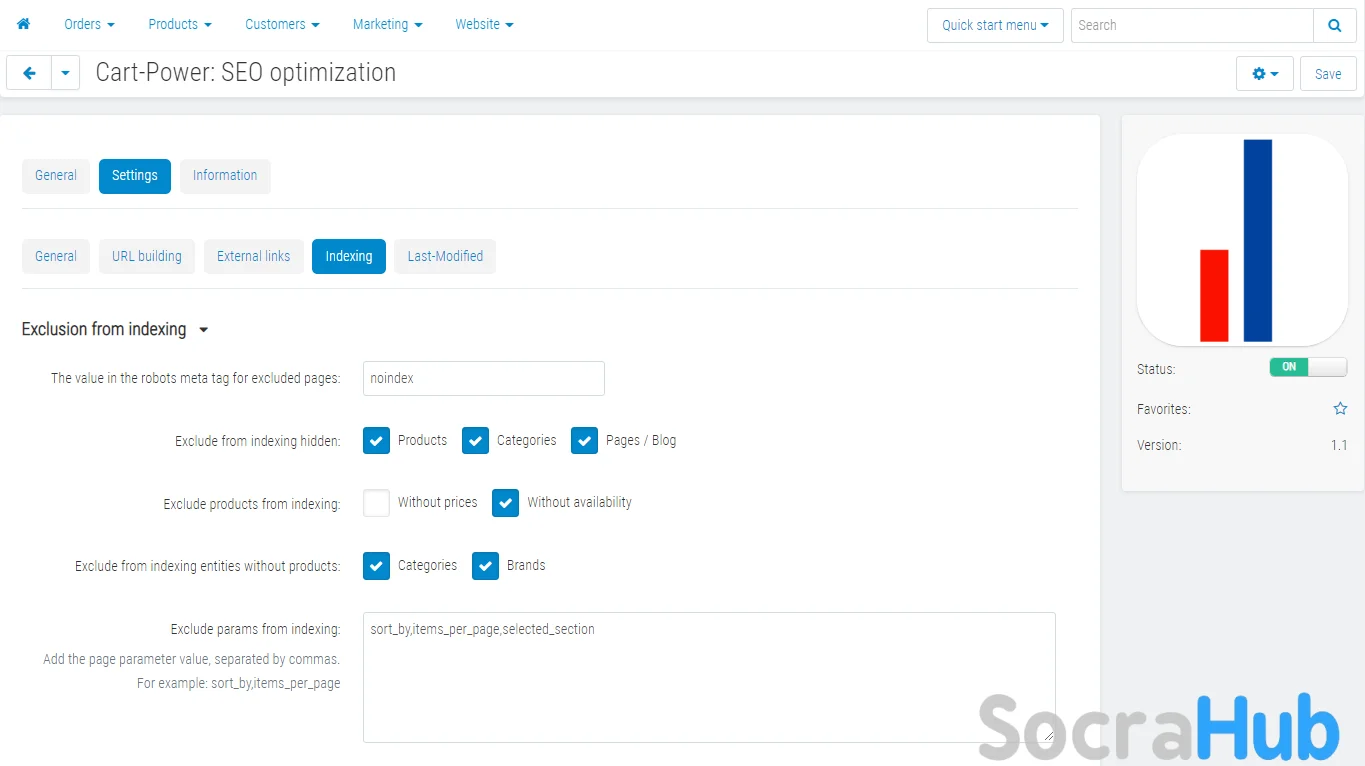Viewport: 1365px width, 766px height.
Task: Click the robots meta tag value field
Action: click(x=483, y=379)
